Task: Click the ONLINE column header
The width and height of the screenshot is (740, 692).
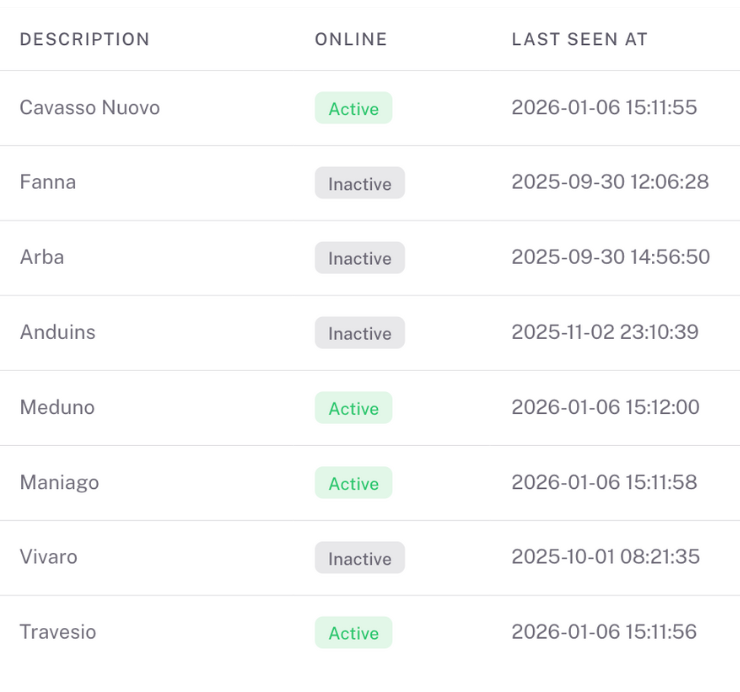Action: [x=350, y=40]
